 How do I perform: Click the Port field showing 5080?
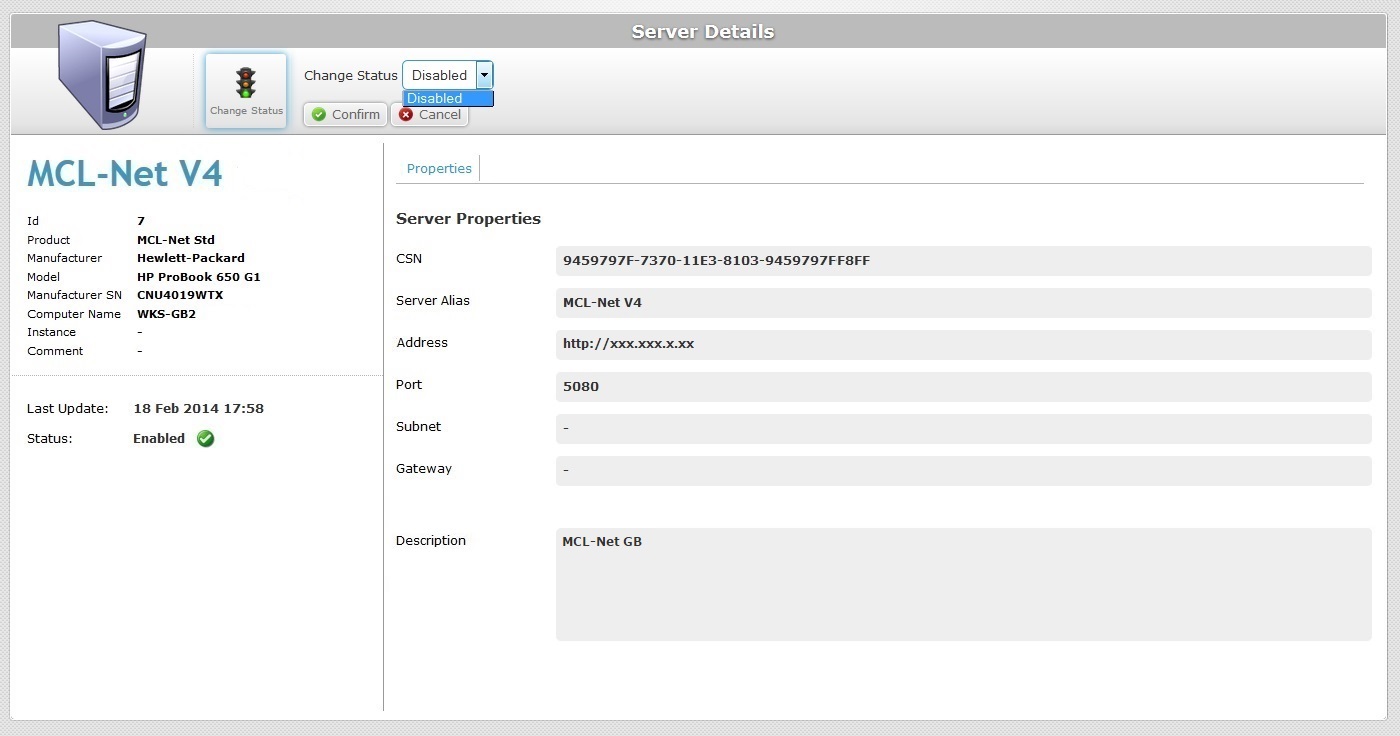click(x=963, y=387)
